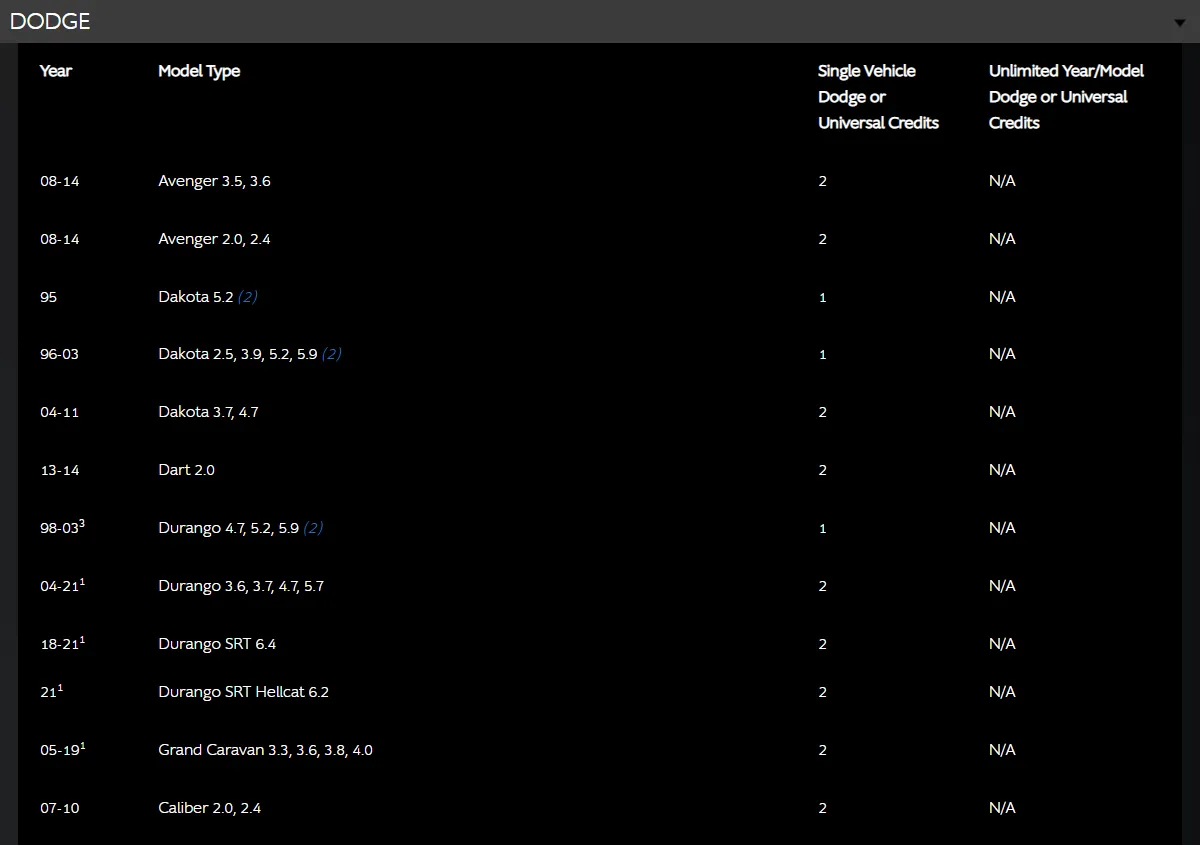1200x845 pixels.
Task: Click year 08-14 in Avenger 2.0, 2.4 row
Action: click(x=59, y=239)
